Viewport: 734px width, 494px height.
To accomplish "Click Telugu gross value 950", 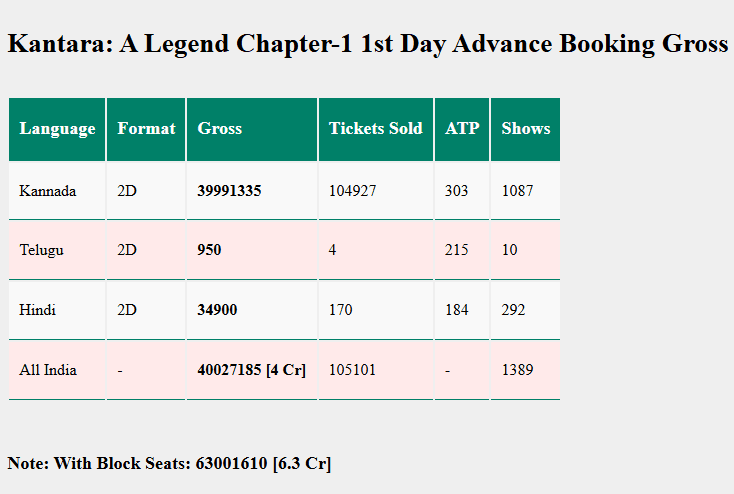I will coord(210,250).
